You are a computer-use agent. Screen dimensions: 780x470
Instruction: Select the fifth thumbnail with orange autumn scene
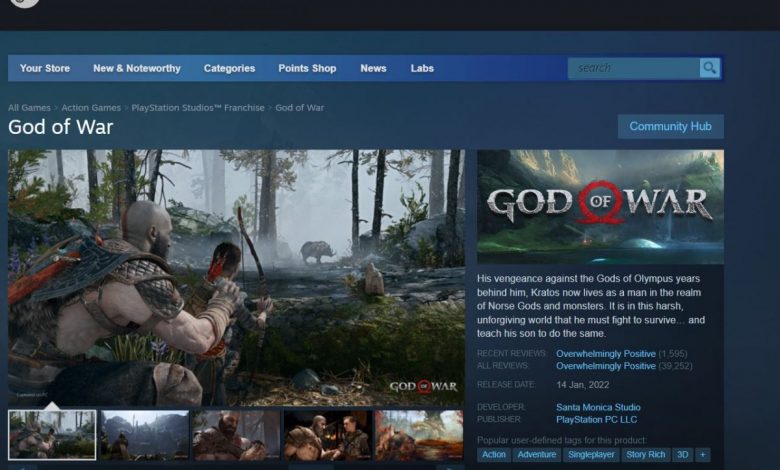coord(419,435)
